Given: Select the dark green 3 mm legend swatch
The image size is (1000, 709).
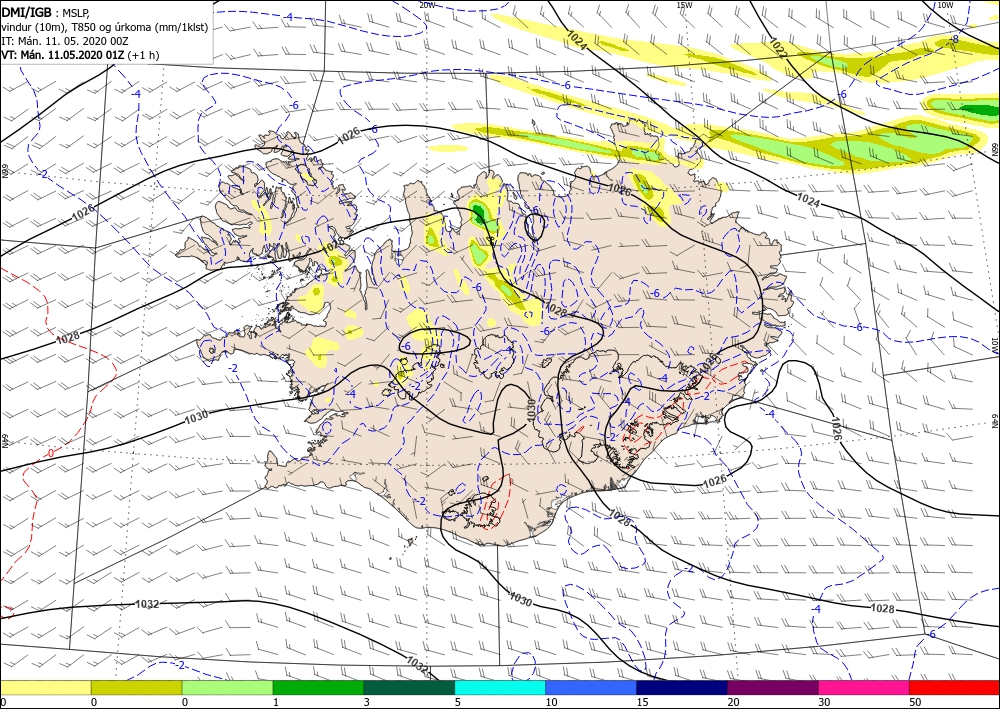Looking at the screenshot, I should (x=409, y=687).
